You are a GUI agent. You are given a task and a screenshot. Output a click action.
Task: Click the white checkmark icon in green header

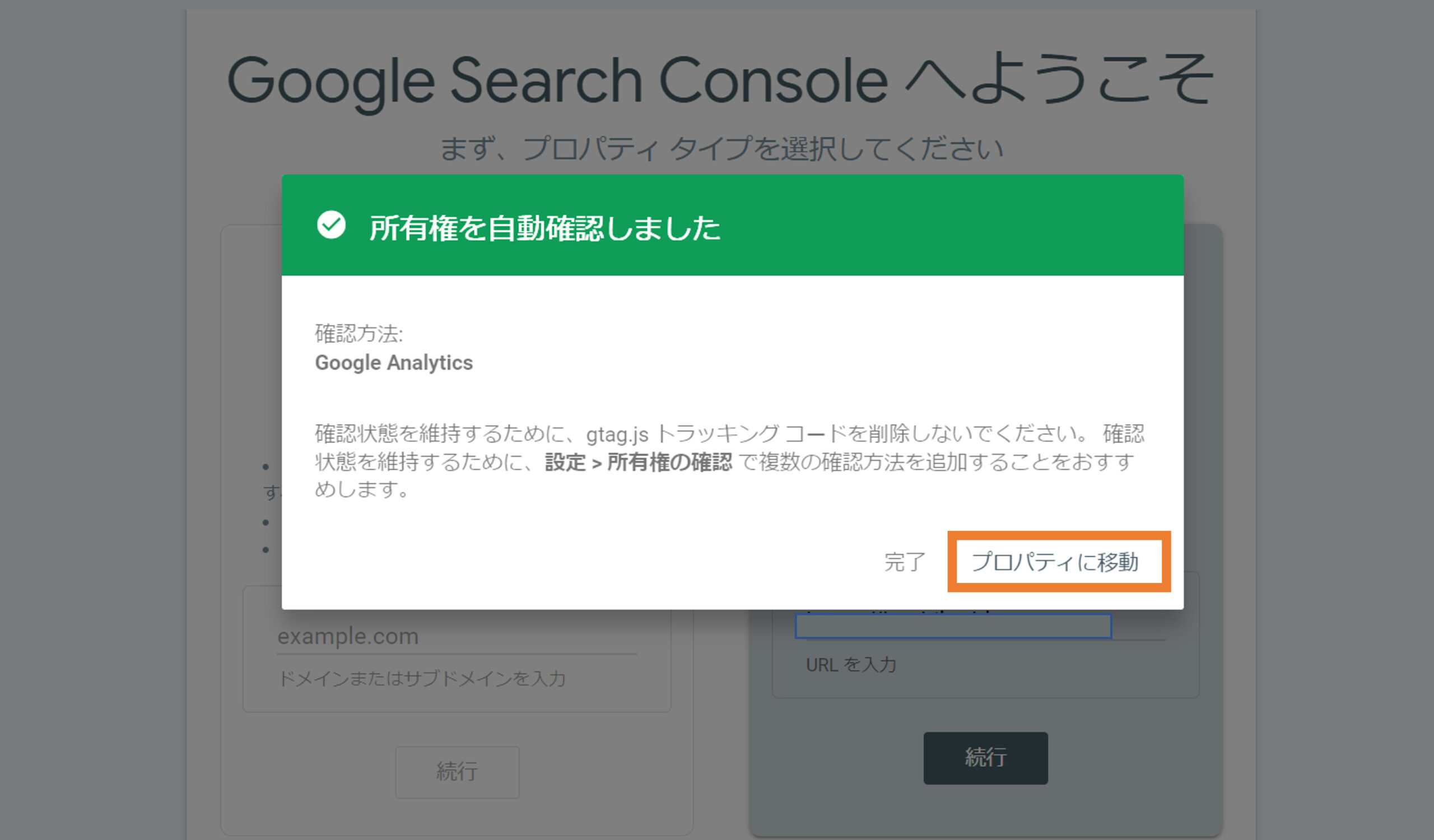pos(331,225)
